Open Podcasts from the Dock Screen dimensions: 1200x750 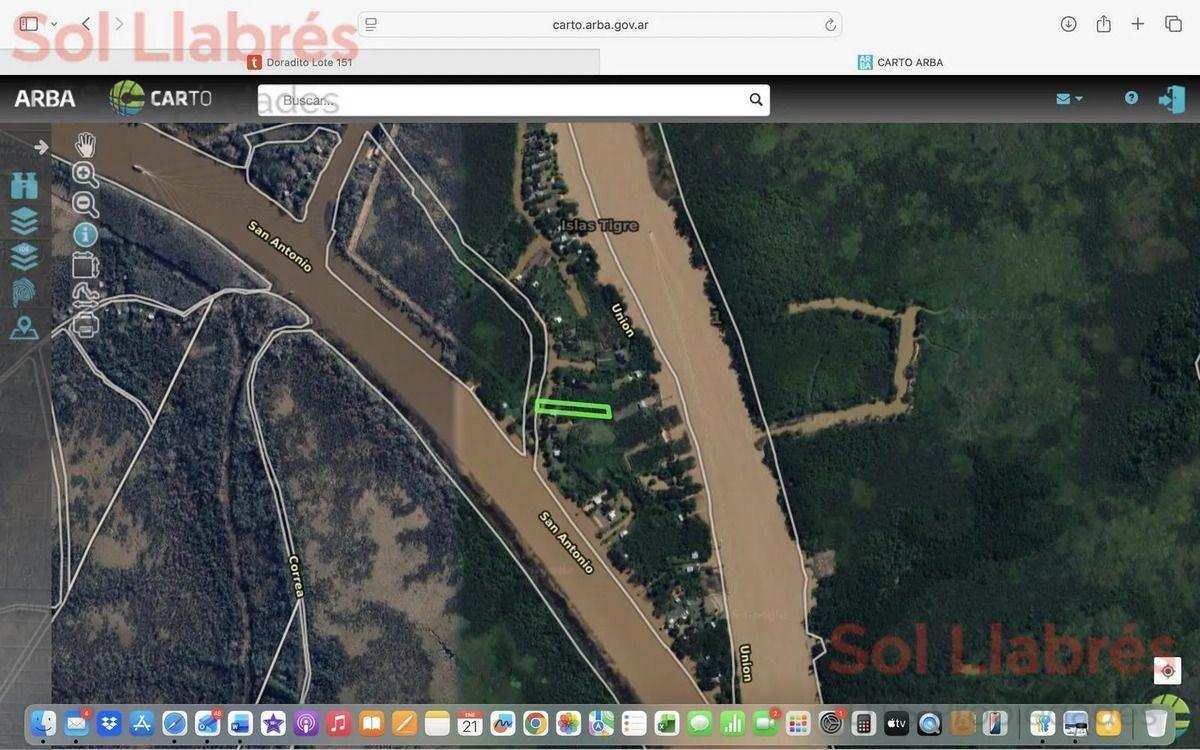click(306, 722)
